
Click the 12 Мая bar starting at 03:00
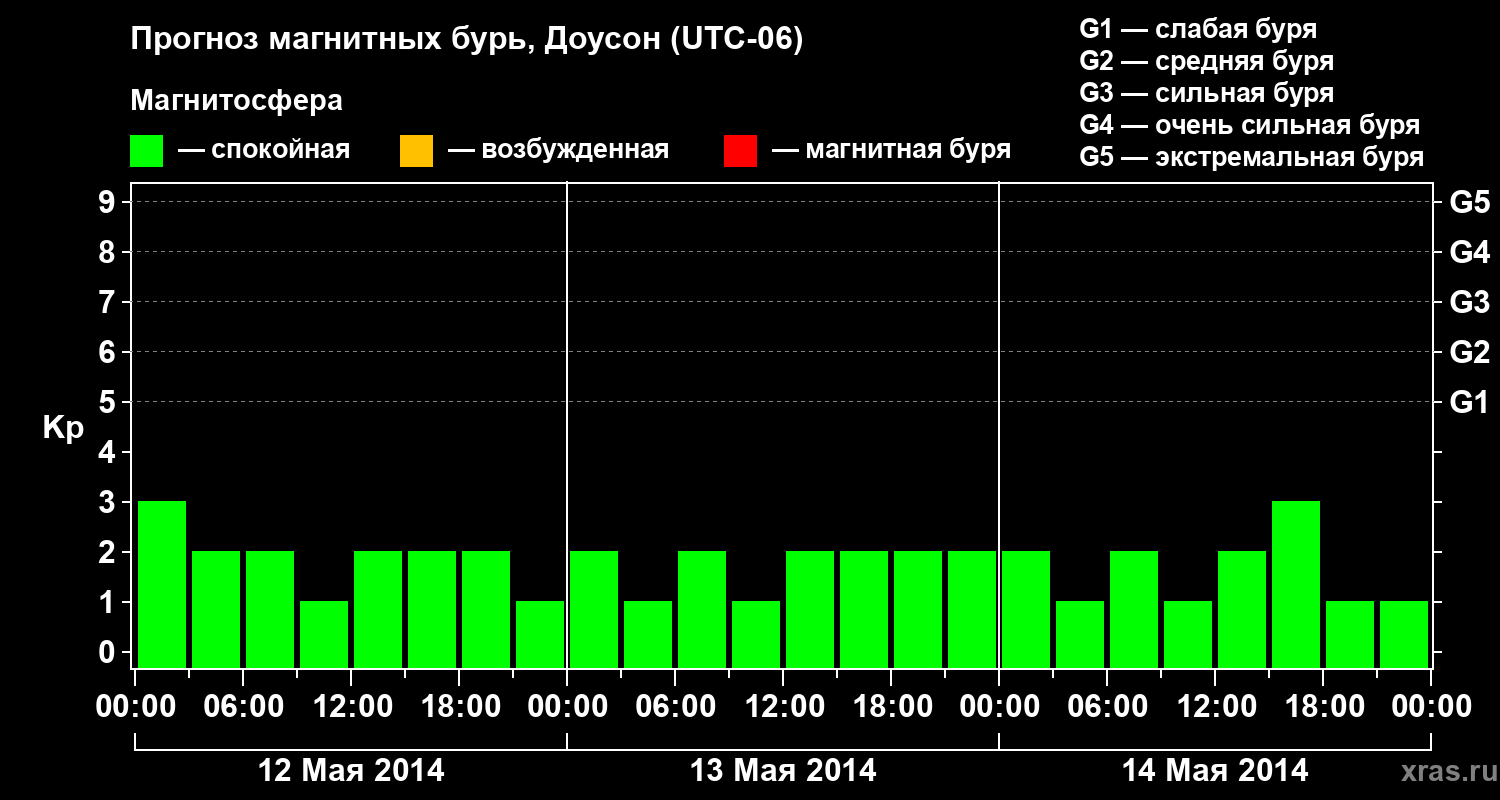click(216, 609)
